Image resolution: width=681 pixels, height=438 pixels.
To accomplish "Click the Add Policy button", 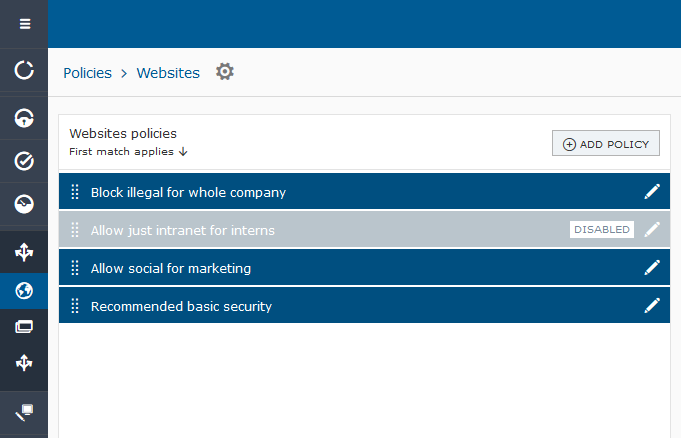I will 606,144.
